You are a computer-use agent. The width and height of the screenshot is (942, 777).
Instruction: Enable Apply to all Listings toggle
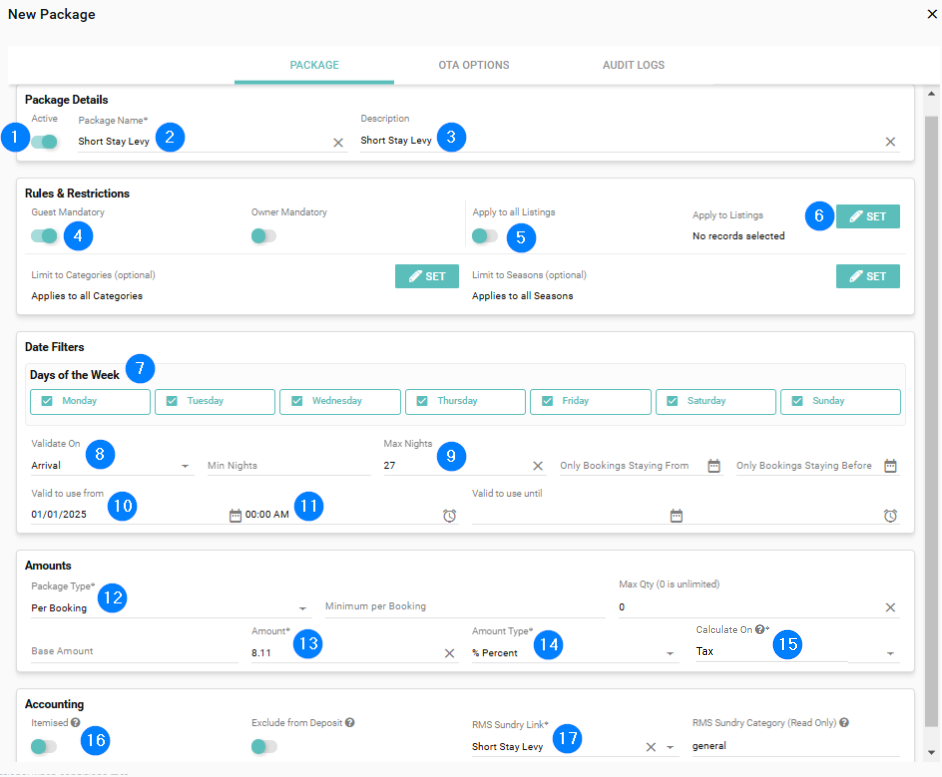[485, 236]
